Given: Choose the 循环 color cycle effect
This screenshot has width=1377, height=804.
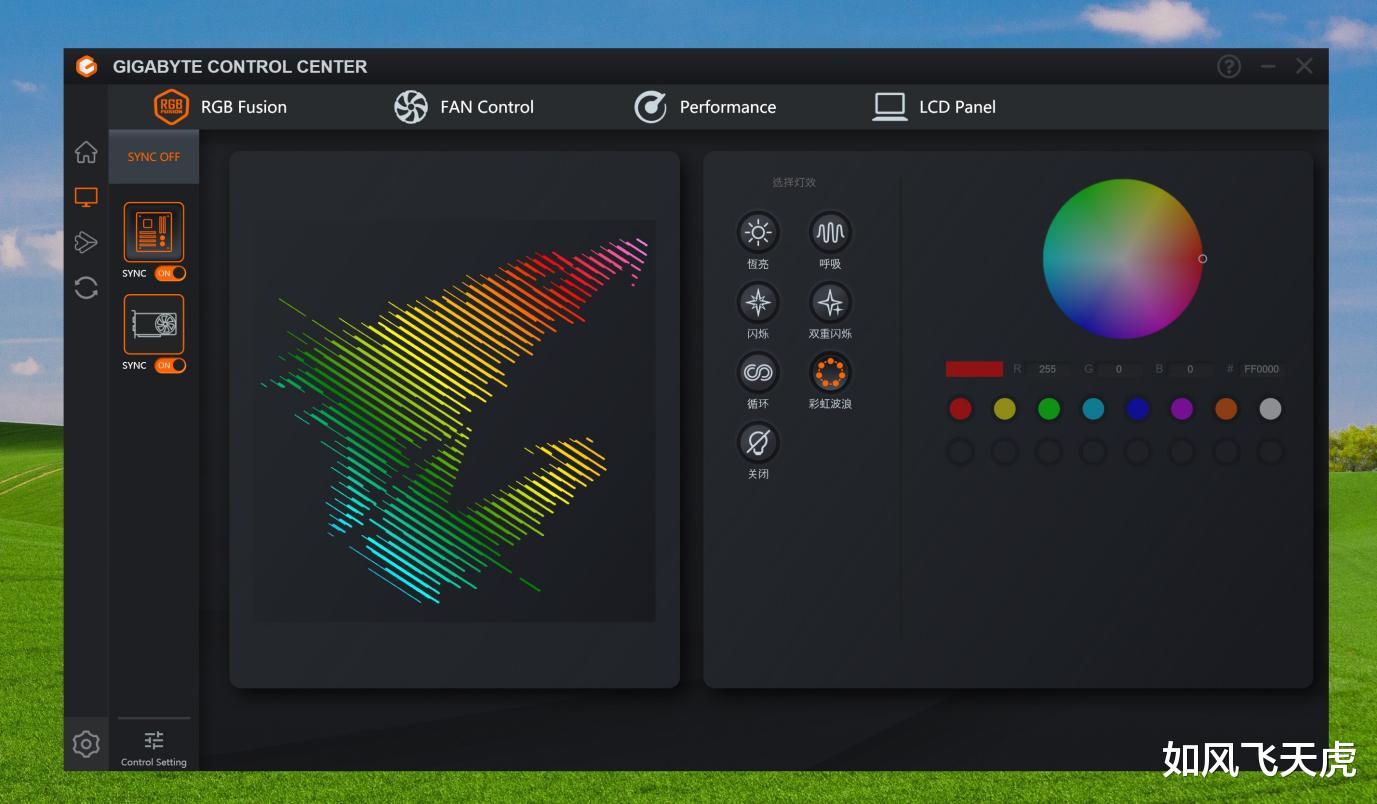Looking at the screenshot, I should click(758, 373).
